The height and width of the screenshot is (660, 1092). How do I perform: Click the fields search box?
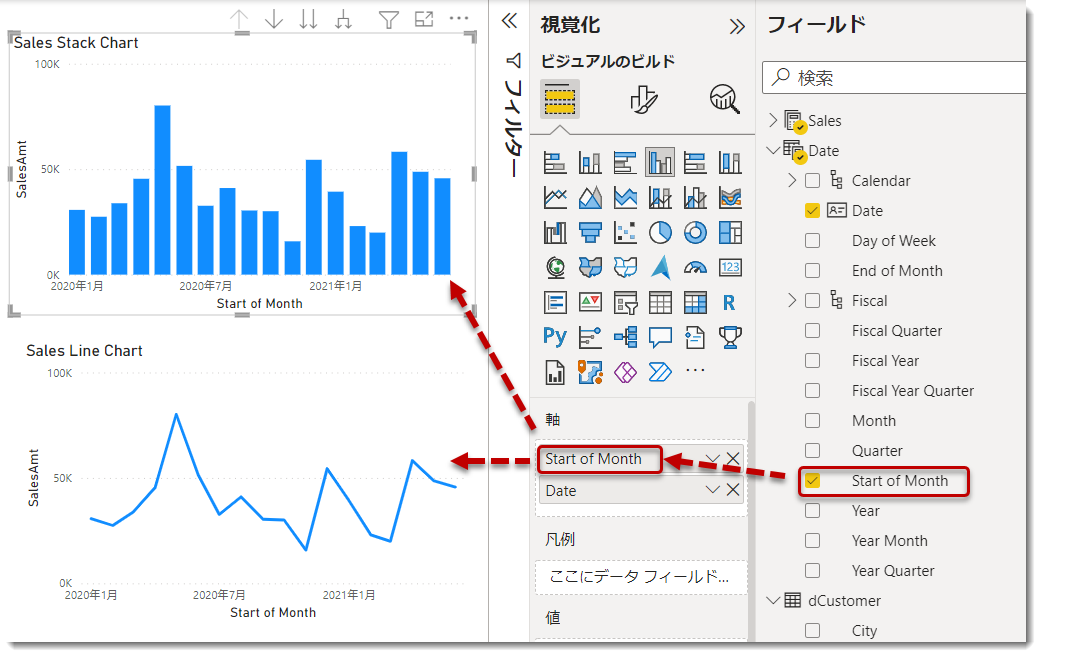pos(894,77)
